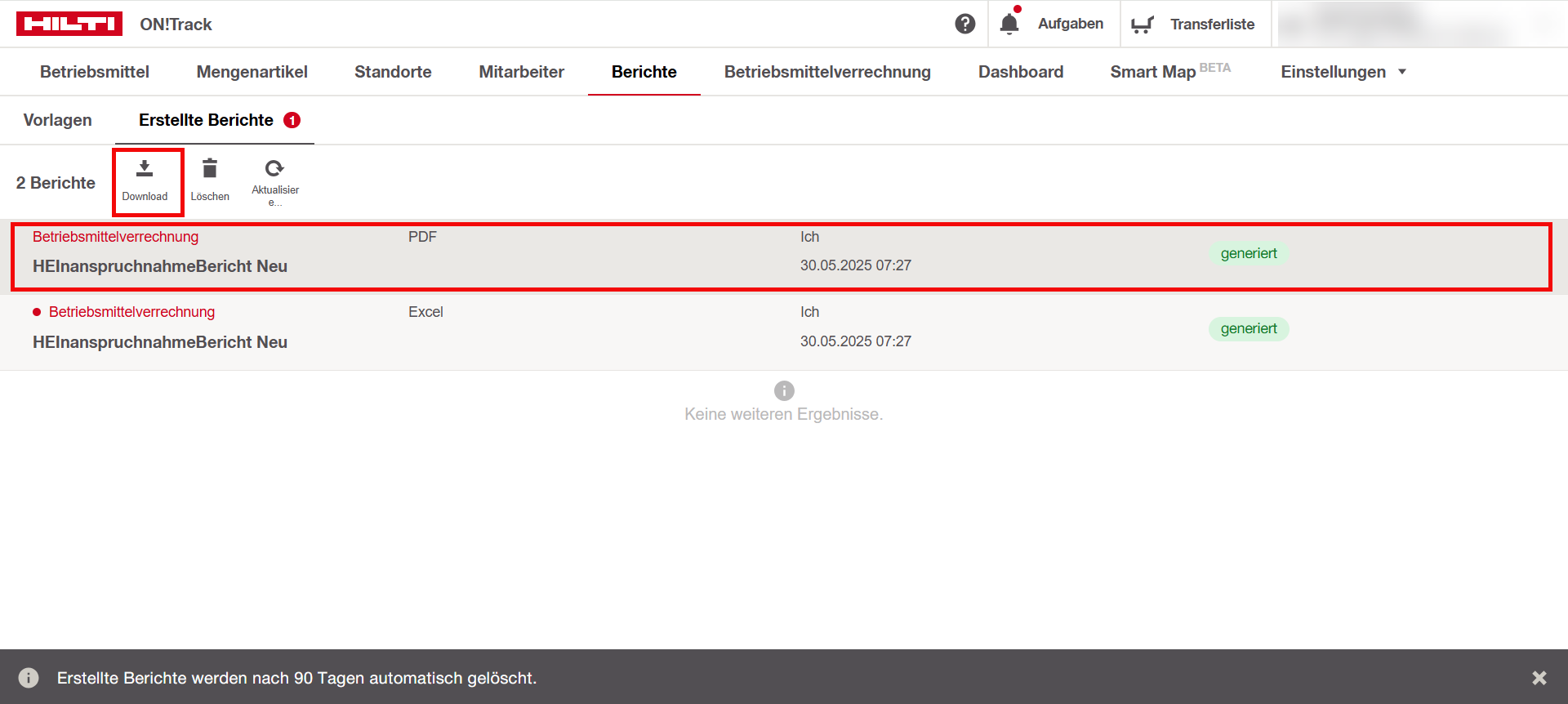Select the PDF report row
Image resolution: width=1568 pixels, height=704 pixels.
pos(572,256)
